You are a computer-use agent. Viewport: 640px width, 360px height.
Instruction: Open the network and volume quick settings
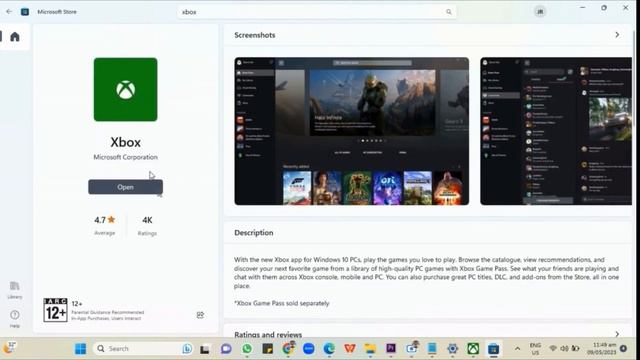(564, 349)
